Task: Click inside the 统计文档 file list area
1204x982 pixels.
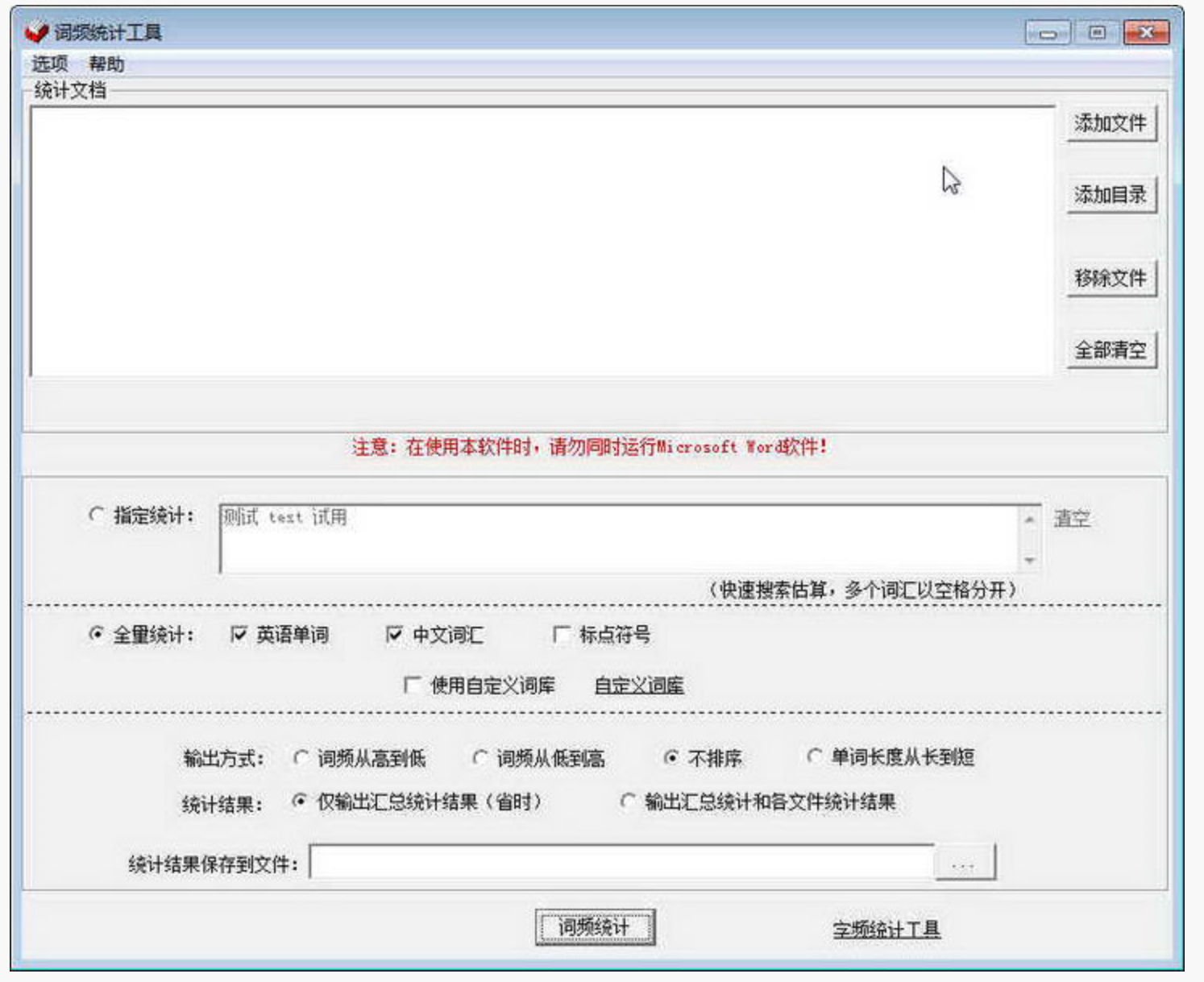Action: (x=542, y=241)
